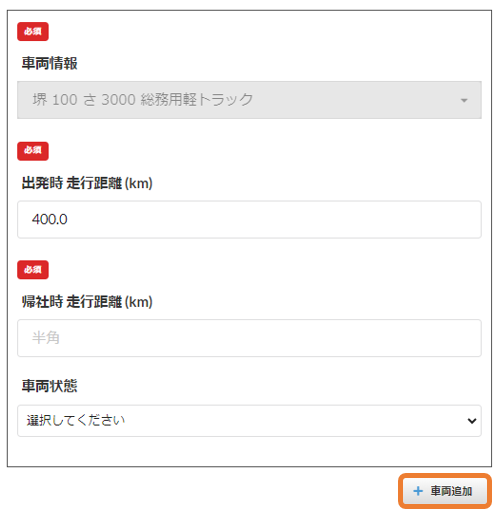Click the 車両状態 field label

pos(50,386)
